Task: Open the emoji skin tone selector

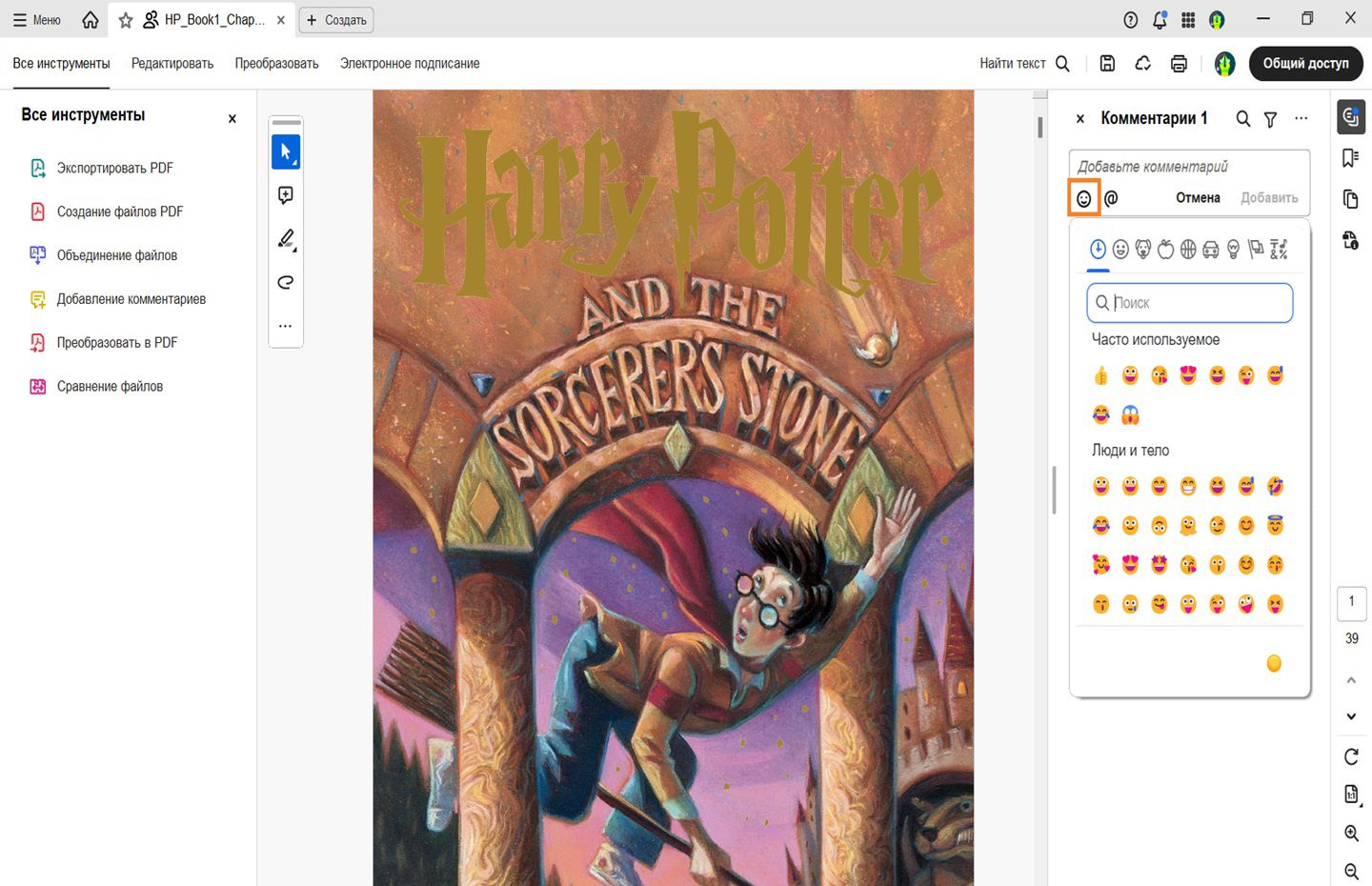Action: 1274,664
